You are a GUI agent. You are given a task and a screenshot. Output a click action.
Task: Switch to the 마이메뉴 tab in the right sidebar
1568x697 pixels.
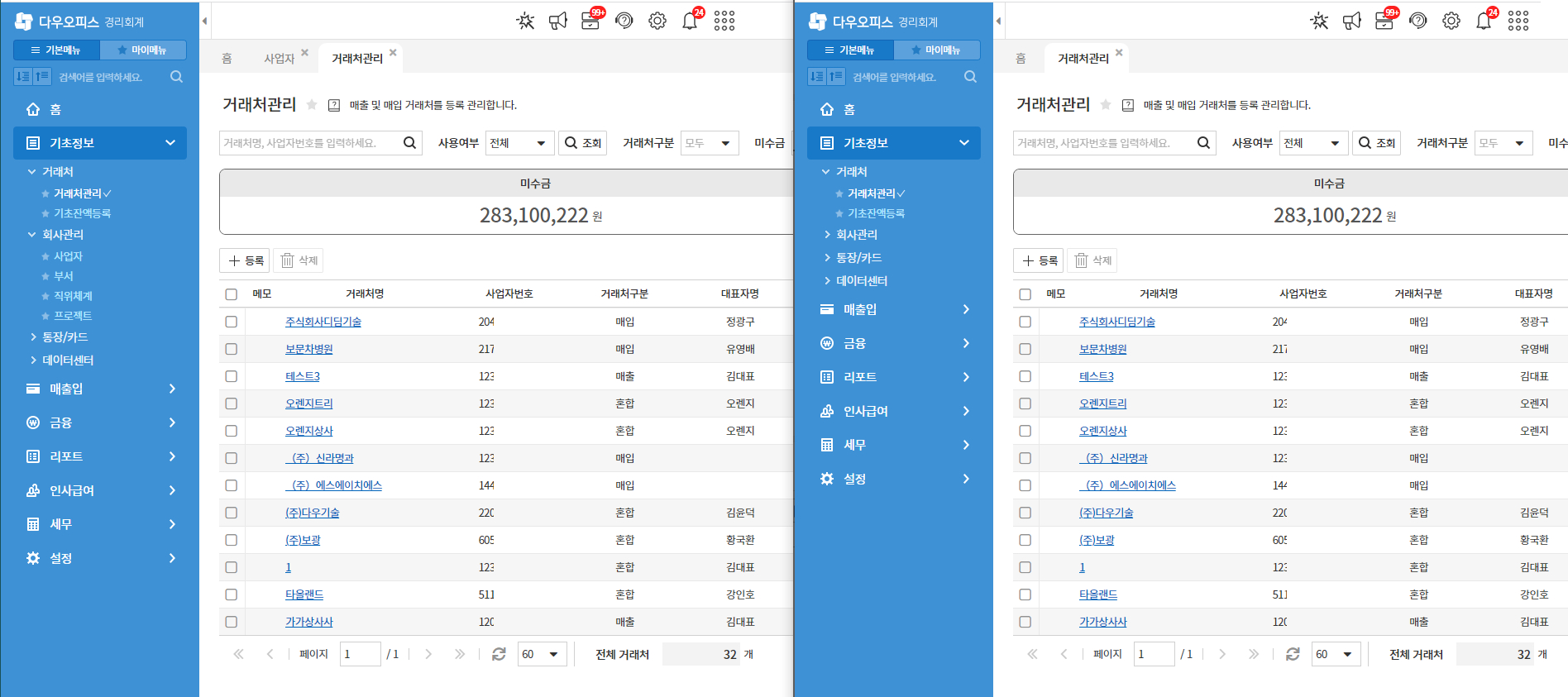click(x=936, y=50)
